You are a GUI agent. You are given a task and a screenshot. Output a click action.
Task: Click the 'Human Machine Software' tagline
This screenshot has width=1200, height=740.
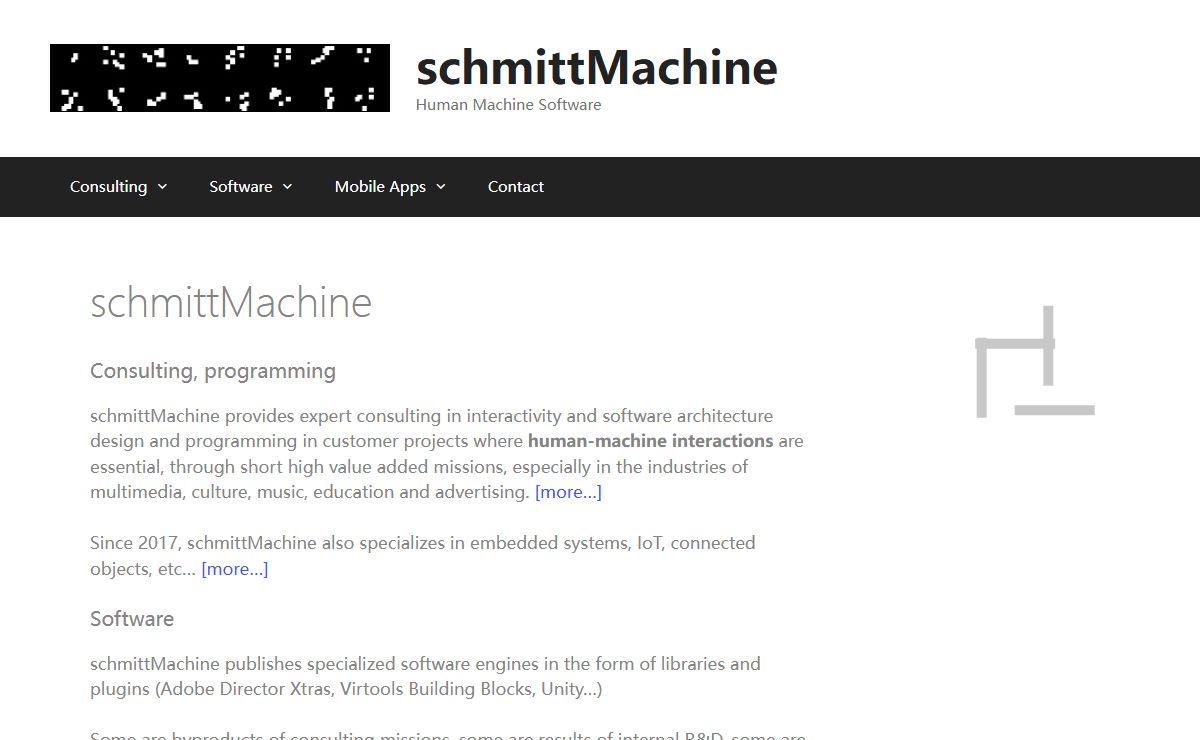[x=508, y=105]
